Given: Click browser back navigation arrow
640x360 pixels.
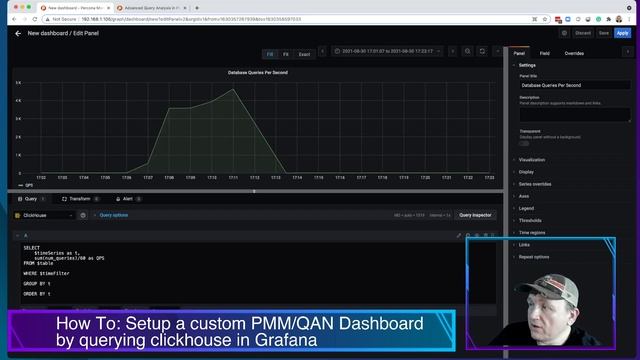Looking at the screenshot, I should point(14,19).
